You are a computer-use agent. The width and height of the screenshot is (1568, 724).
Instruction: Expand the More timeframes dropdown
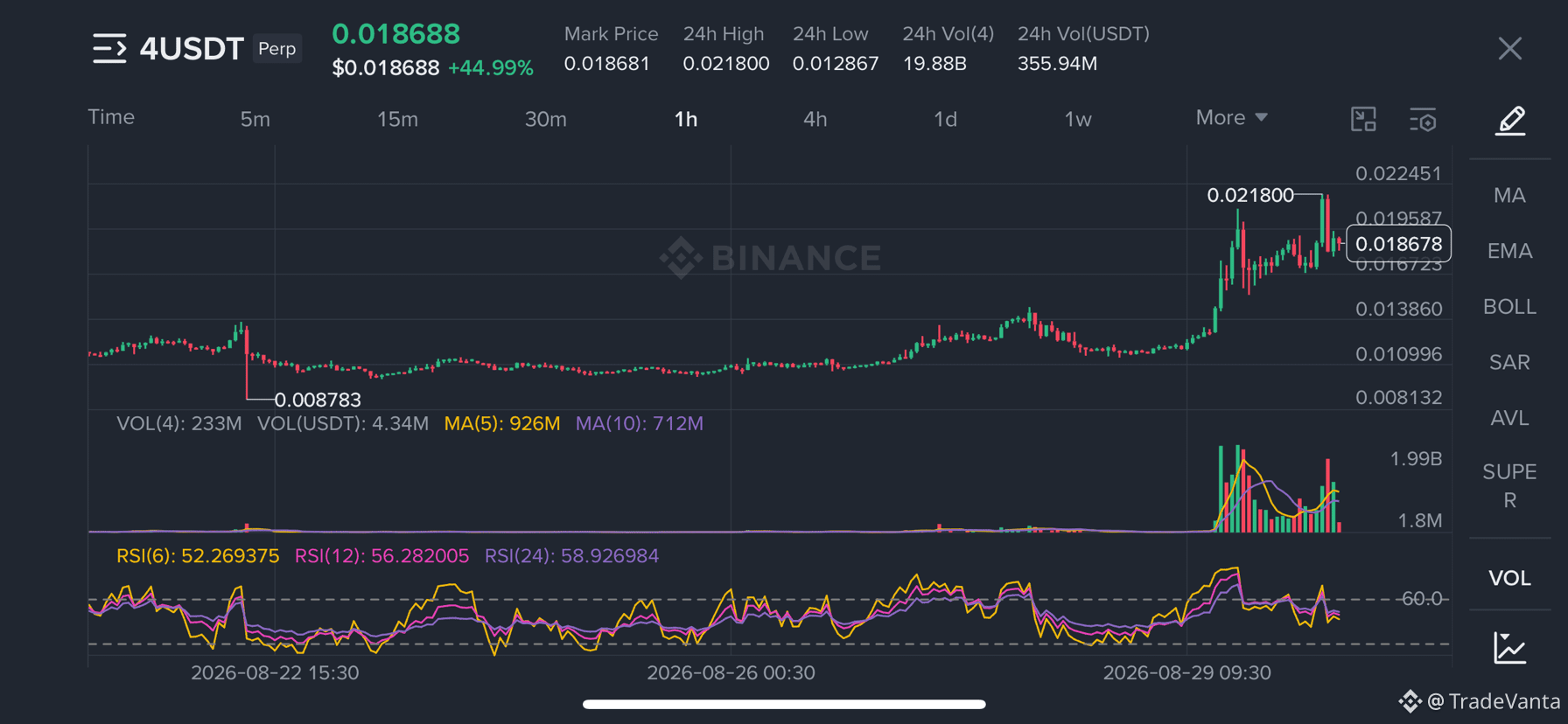pyautogui.click(x=1231, y=117)
